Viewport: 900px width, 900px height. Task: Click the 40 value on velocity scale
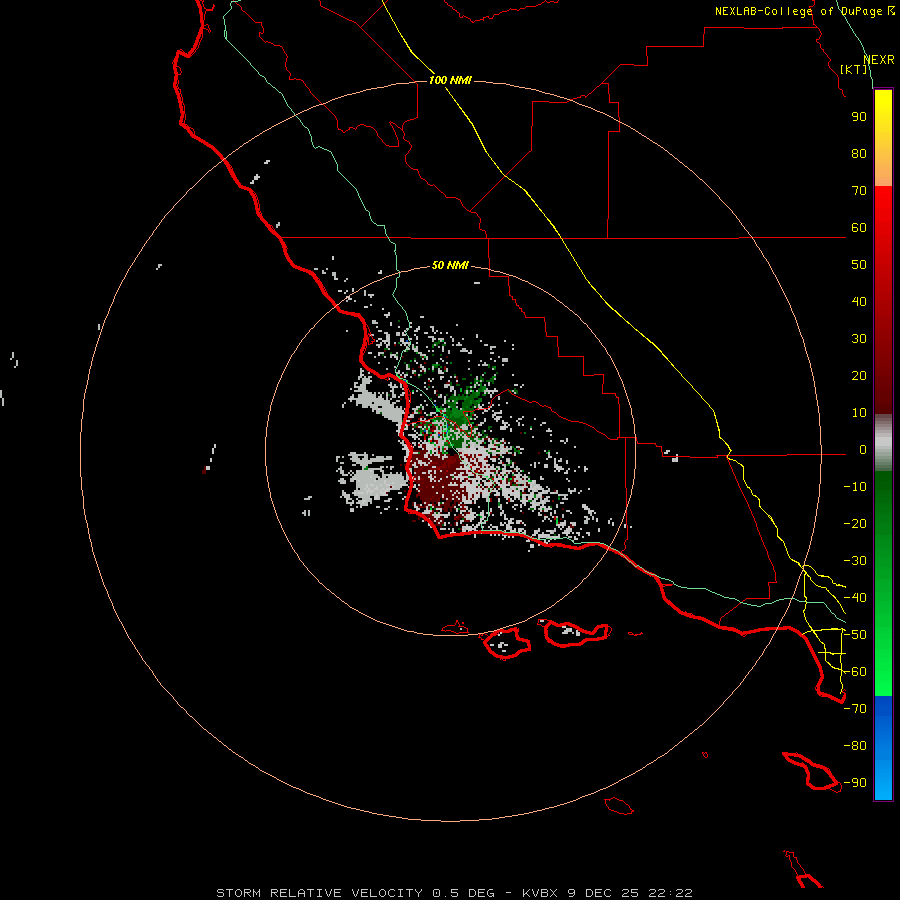859,302
